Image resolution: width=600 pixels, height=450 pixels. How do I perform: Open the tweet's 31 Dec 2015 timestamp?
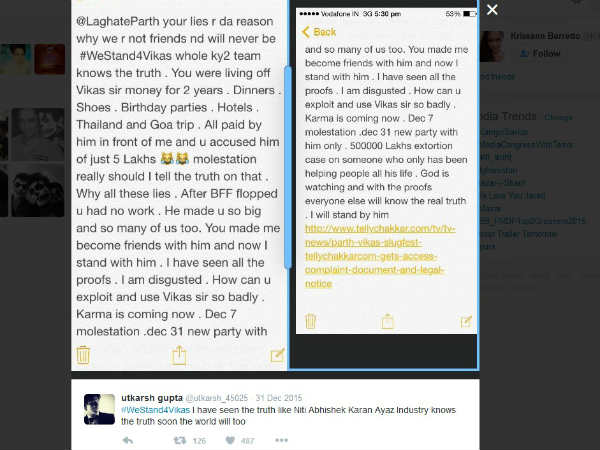point(279,398)
